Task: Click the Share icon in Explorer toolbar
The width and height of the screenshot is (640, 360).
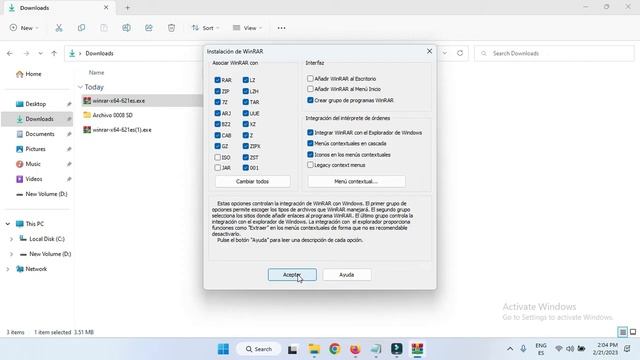Action: (149, 28)
